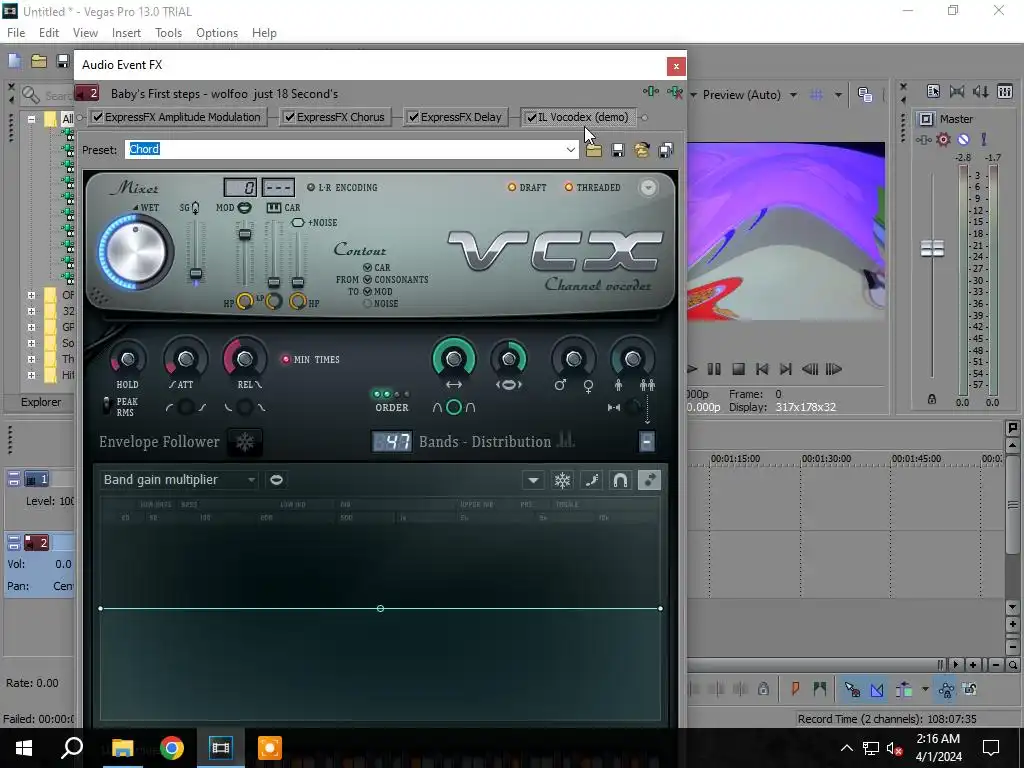Click the Dim Output icon in the mixer toolbar
This screenshot has width=1024, height=768.
tap(981, 91)
